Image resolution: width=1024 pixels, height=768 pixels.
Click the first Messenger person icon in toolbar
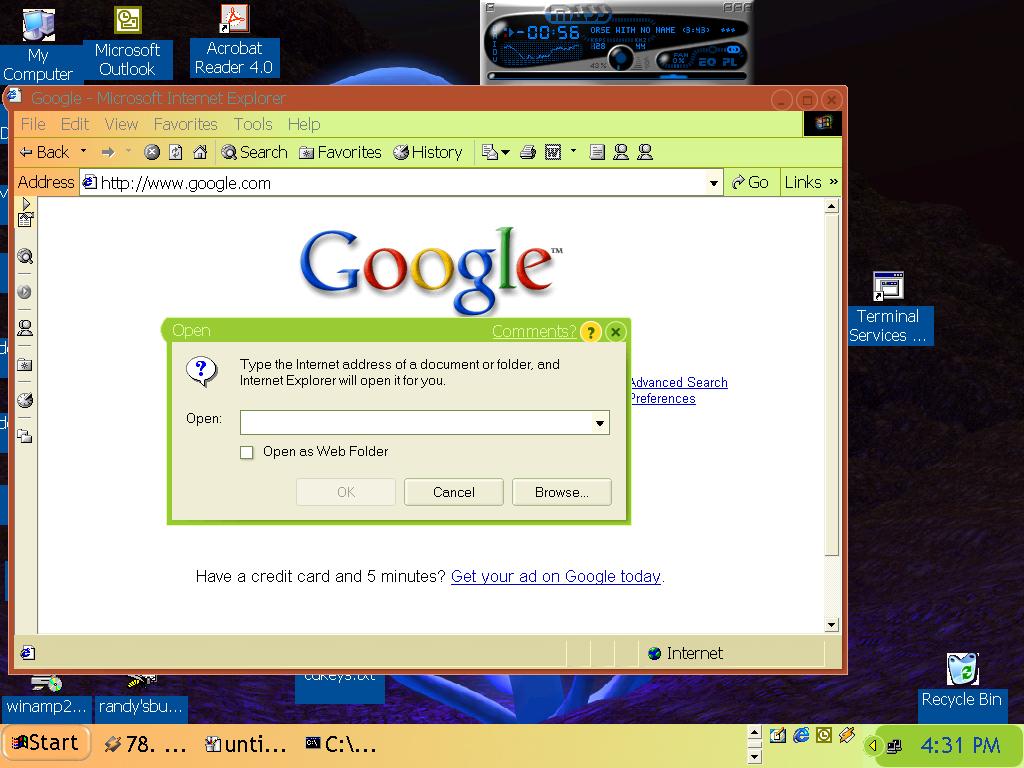(621, 153)
